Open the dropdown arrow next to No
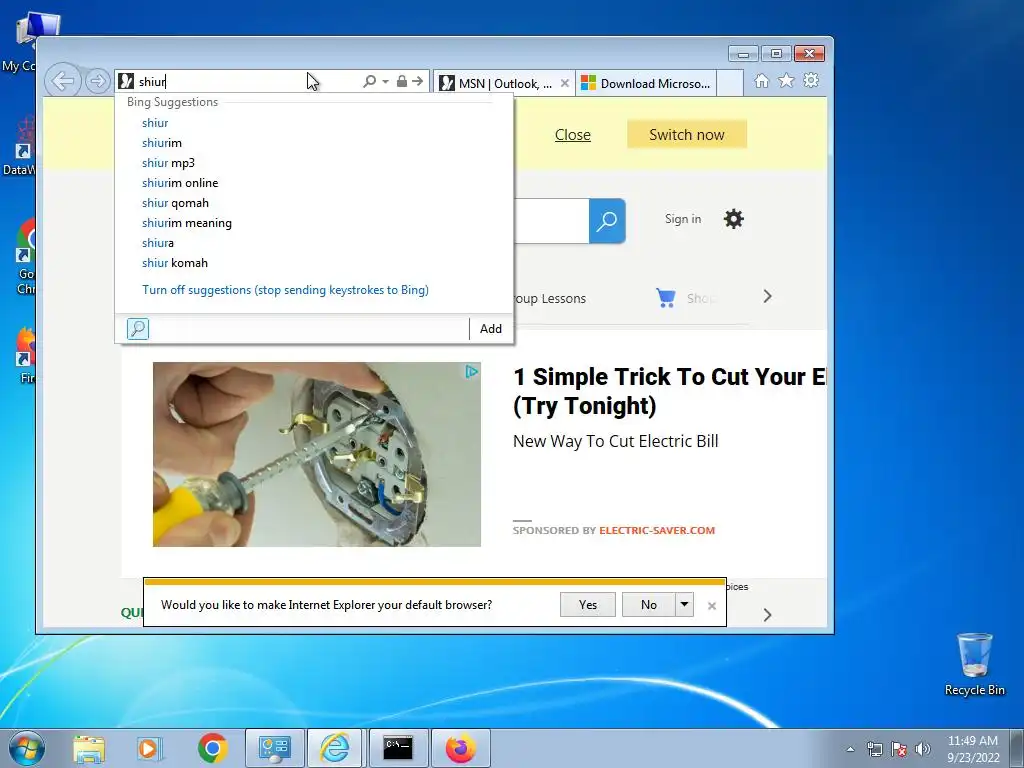The image size is (1024, 768). pyautogui.click(x=684, y=605)
